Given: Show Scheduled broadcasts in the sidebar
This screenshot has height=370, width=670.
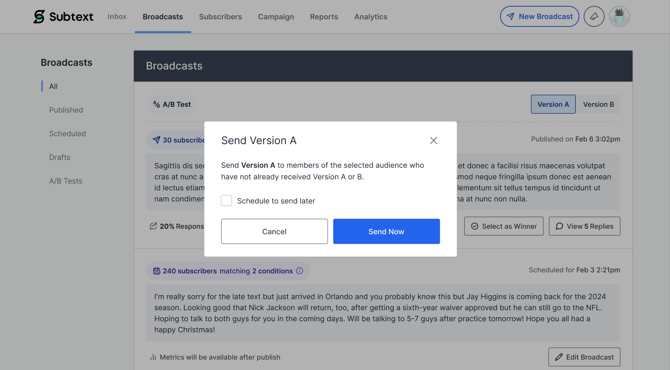Looking at the screenshot, I should click(68, 134).
